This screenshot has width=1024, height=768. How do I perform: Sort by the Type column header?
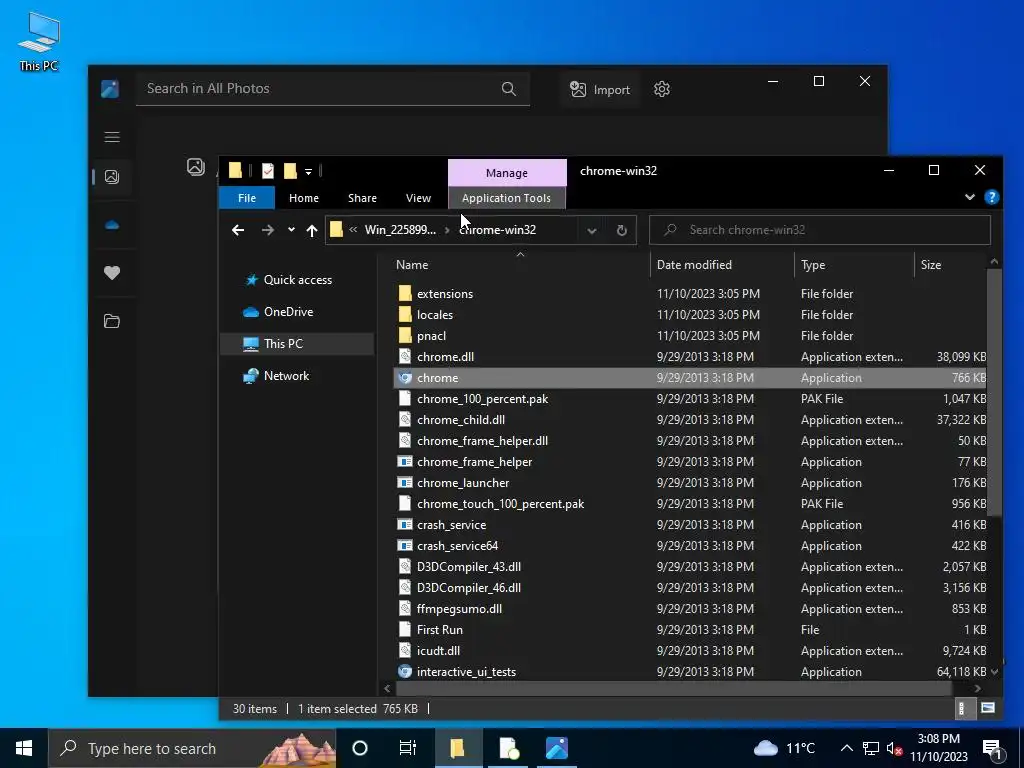(854, 264)
